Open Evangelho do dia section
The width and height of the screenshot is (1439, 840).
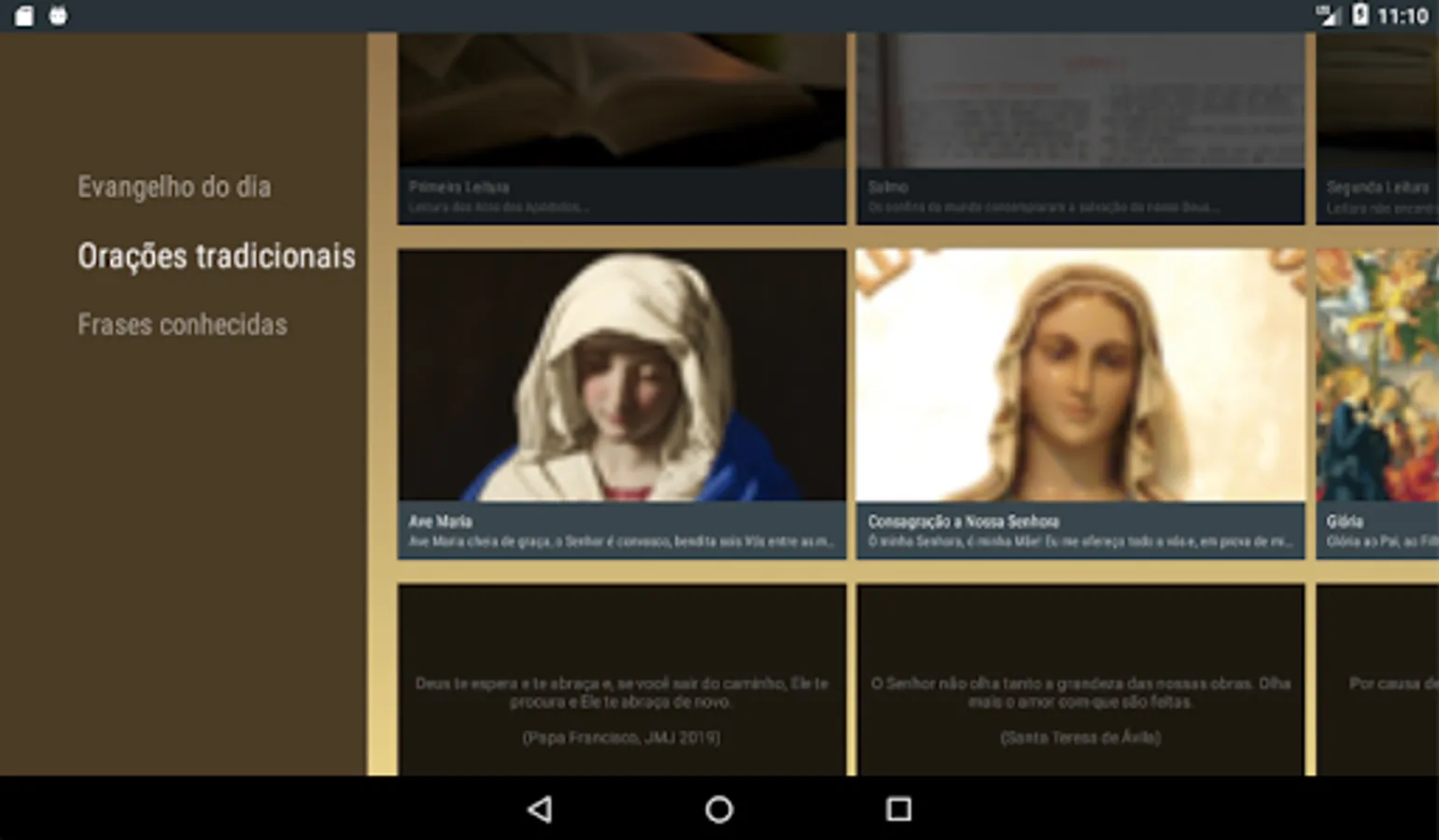pyautogui.click(x=175, y=188)
